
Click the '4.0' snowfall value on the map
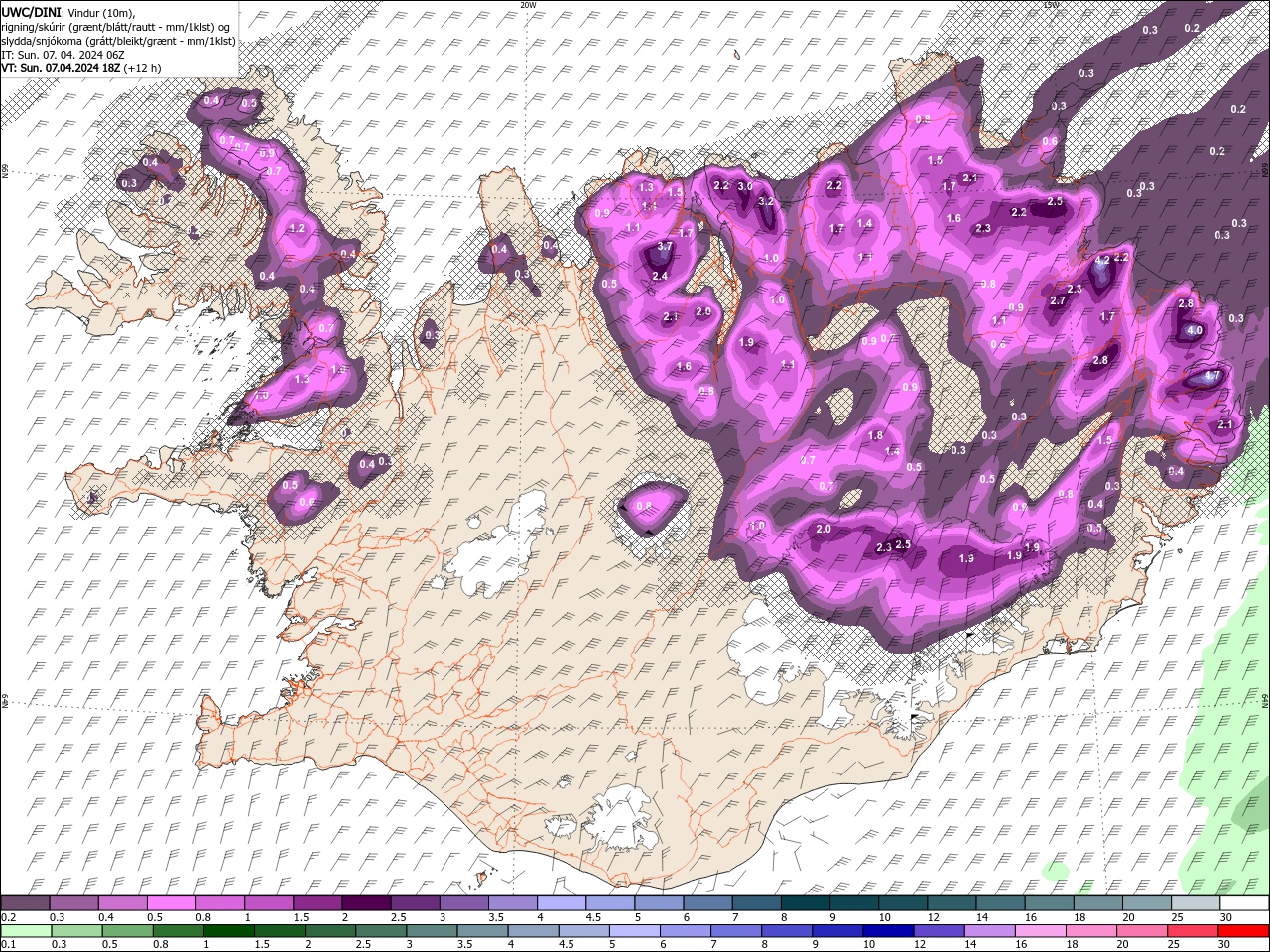(1195, 331)
